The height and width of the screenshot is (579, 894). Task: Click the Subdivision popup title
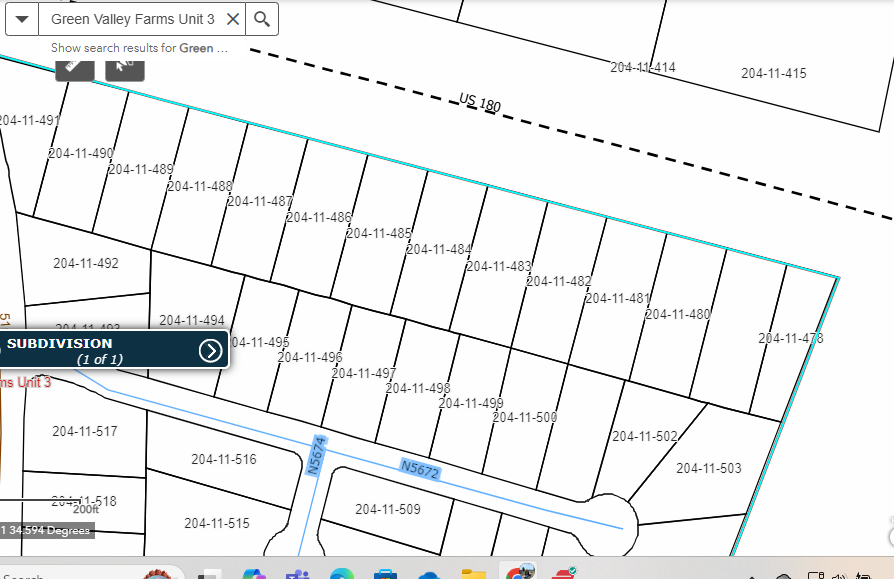coord(60,344)
